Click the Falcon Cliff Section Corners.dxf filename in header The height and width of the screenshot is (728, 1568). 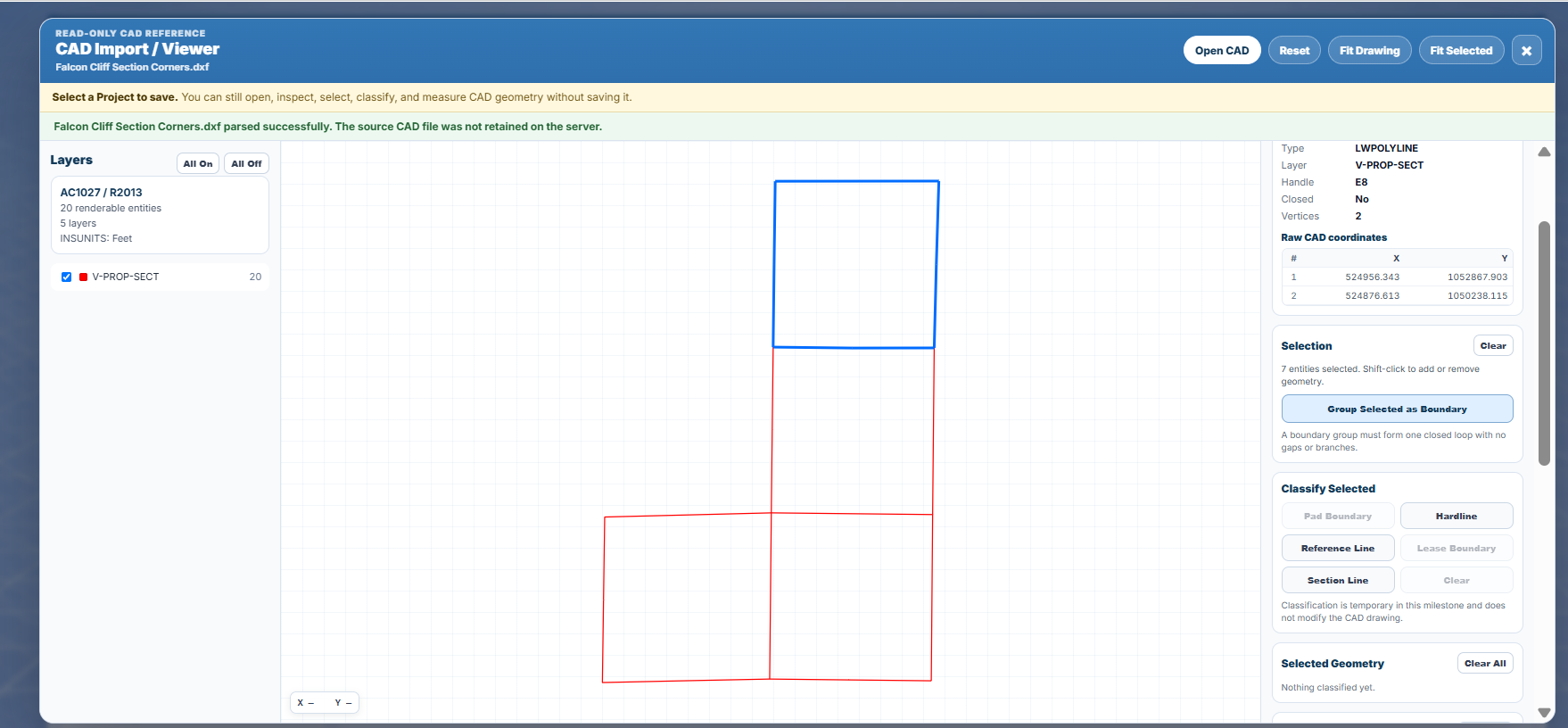(x=132, y=67)
